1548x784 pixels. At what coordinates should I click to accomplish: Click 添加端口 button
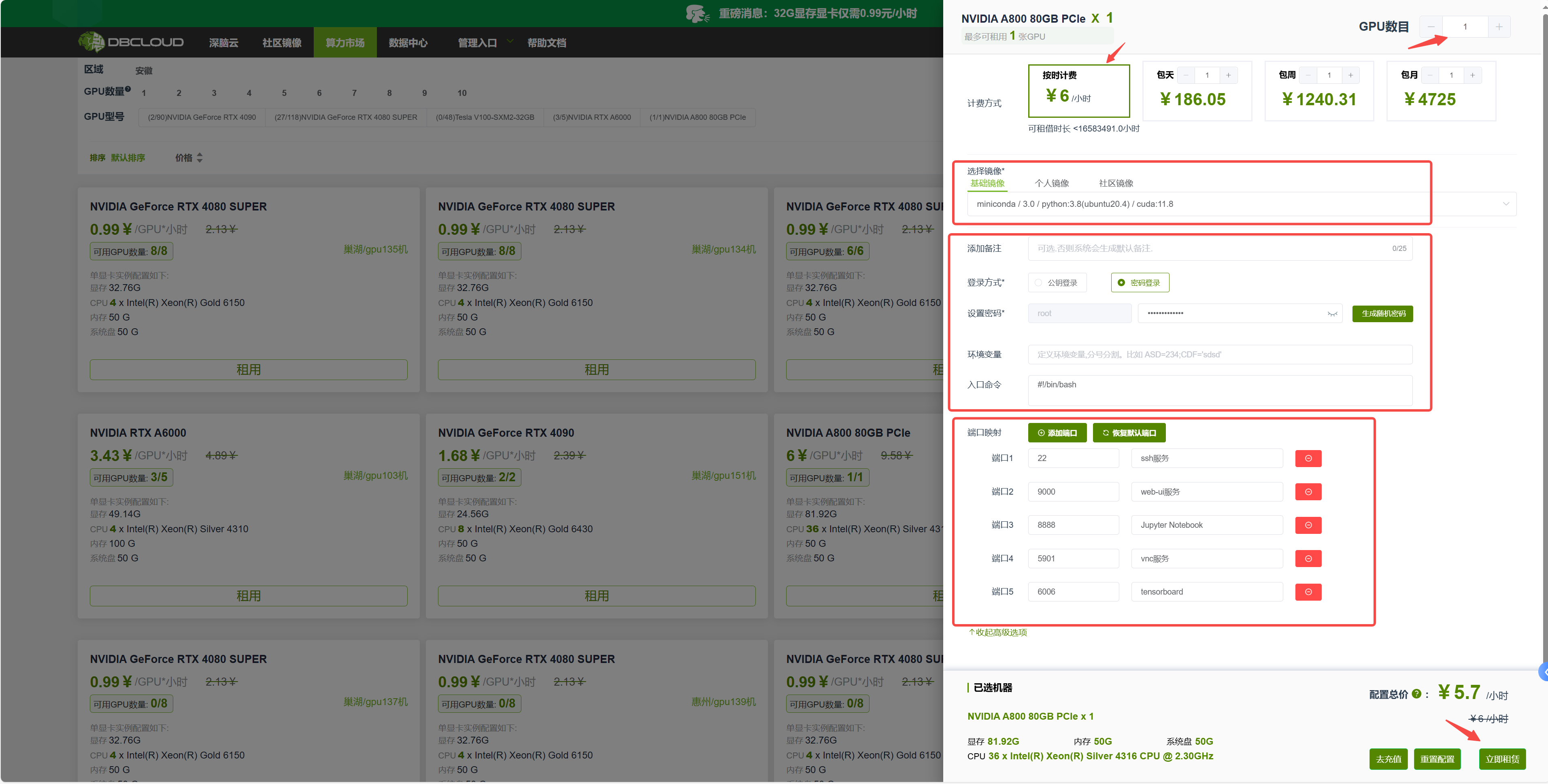coord(1057,433)
